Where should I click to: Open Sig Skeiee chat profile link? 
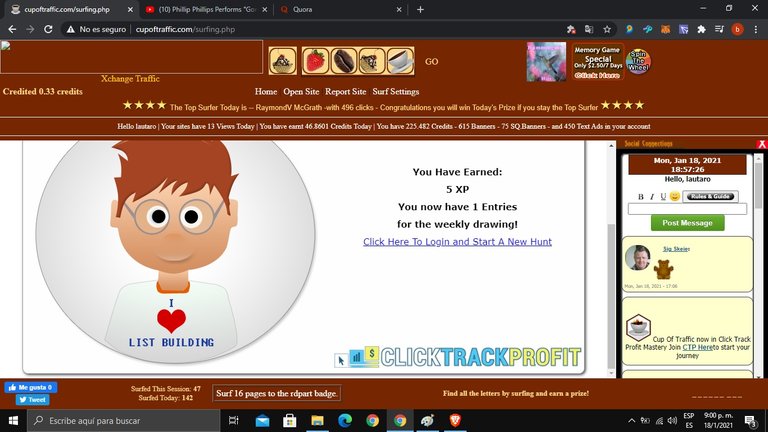click(676, 249)
